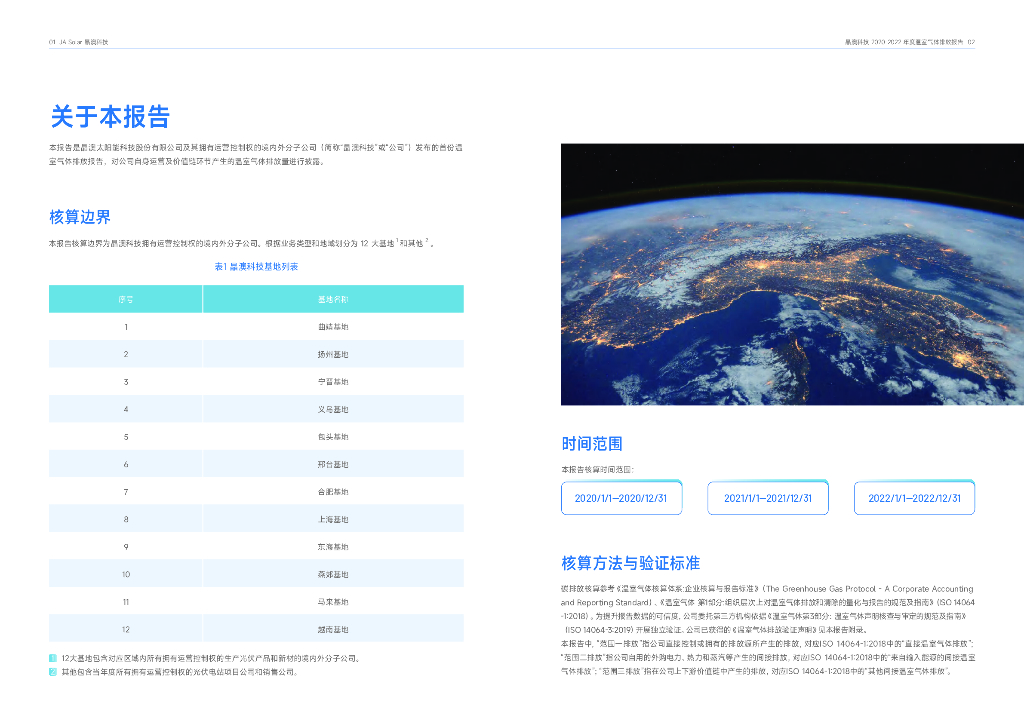Click the 核算边界 section heading
The image size is (1024, 724).
point(80,217)
